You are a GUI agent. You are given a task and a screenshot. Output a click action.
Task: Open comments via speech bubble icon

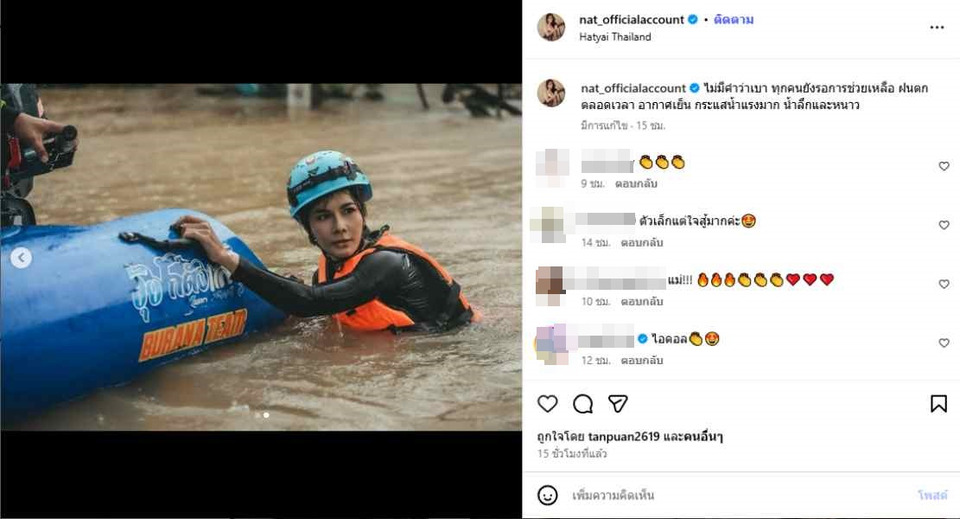[583, 403]
